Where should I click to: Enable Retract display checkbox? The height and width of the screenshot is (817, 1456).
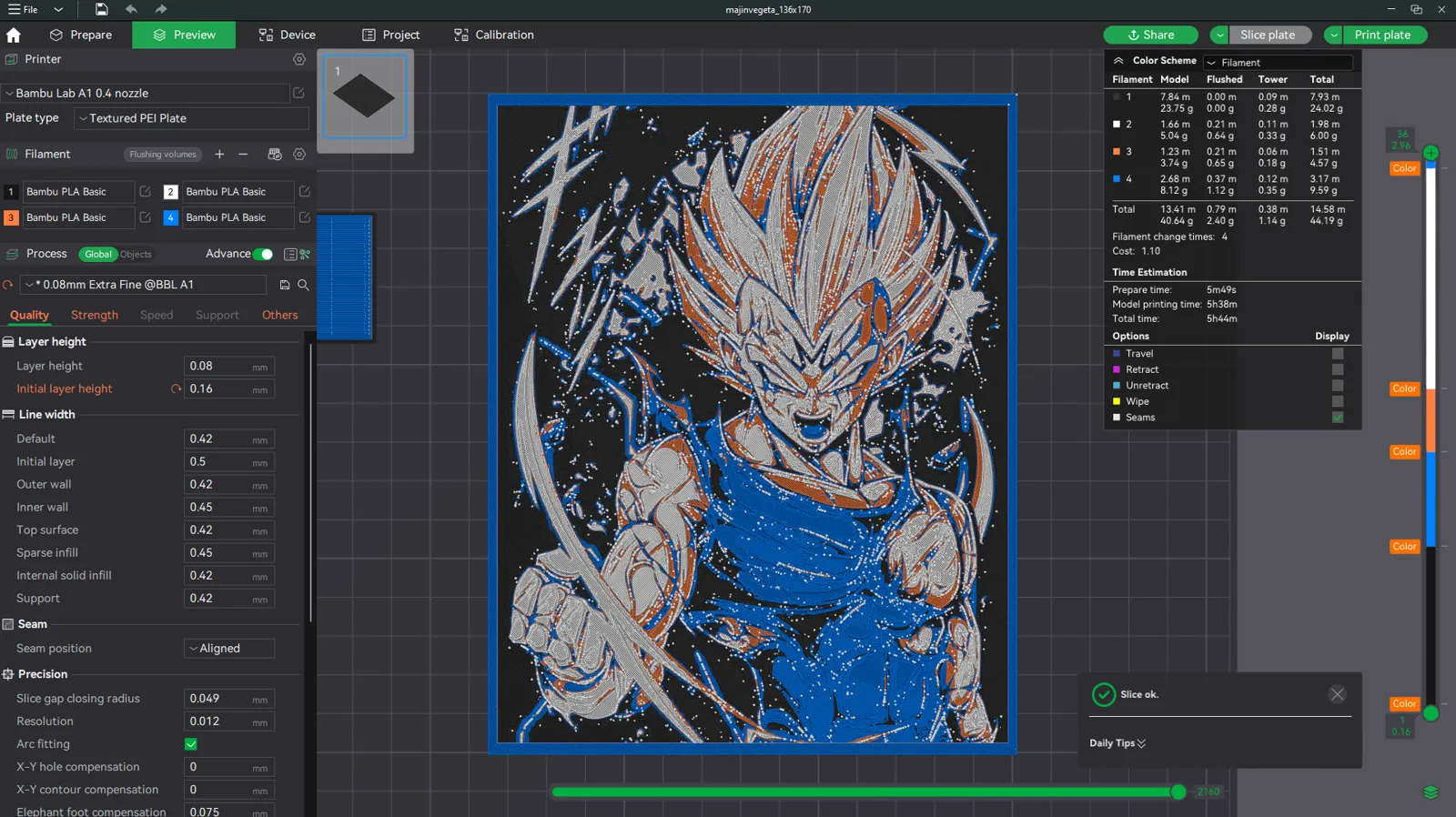(1338, 369)
